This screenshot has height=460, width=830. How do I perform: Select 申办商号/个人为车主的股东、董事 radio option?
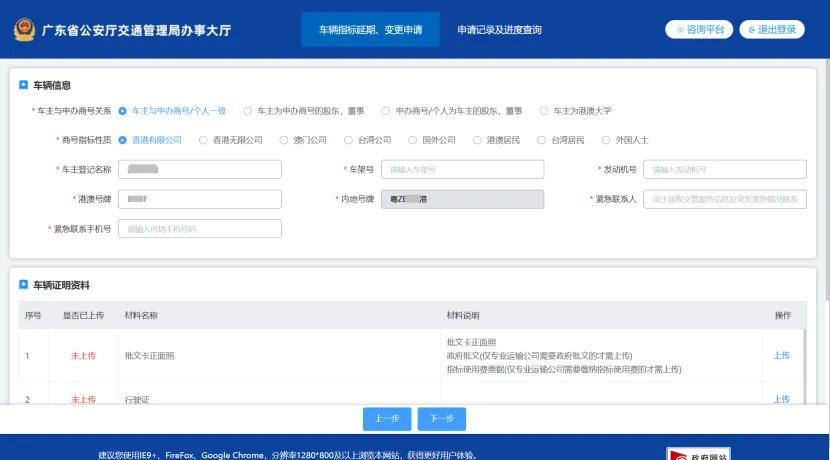[386, 111]
